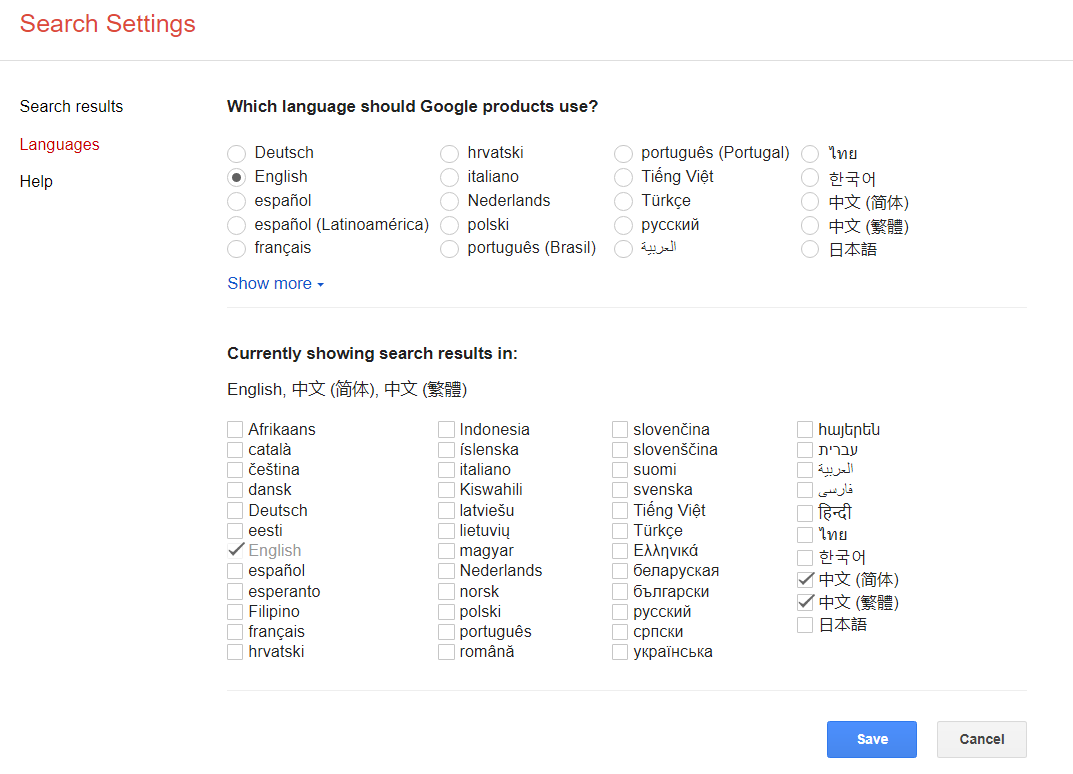Pick the português (Brasil) radio option
Screen dimensions: 1073x774
449,248
